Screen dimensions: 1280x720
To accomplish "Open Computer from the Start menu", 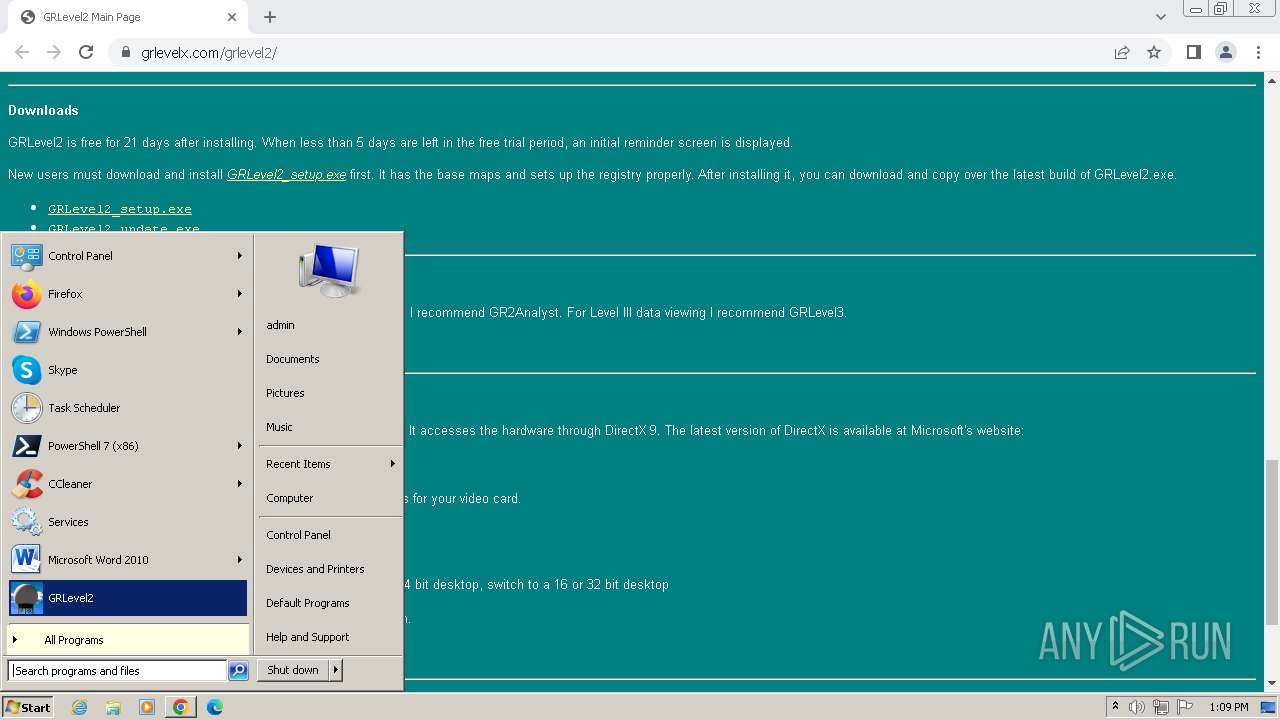I will point(290,498).
